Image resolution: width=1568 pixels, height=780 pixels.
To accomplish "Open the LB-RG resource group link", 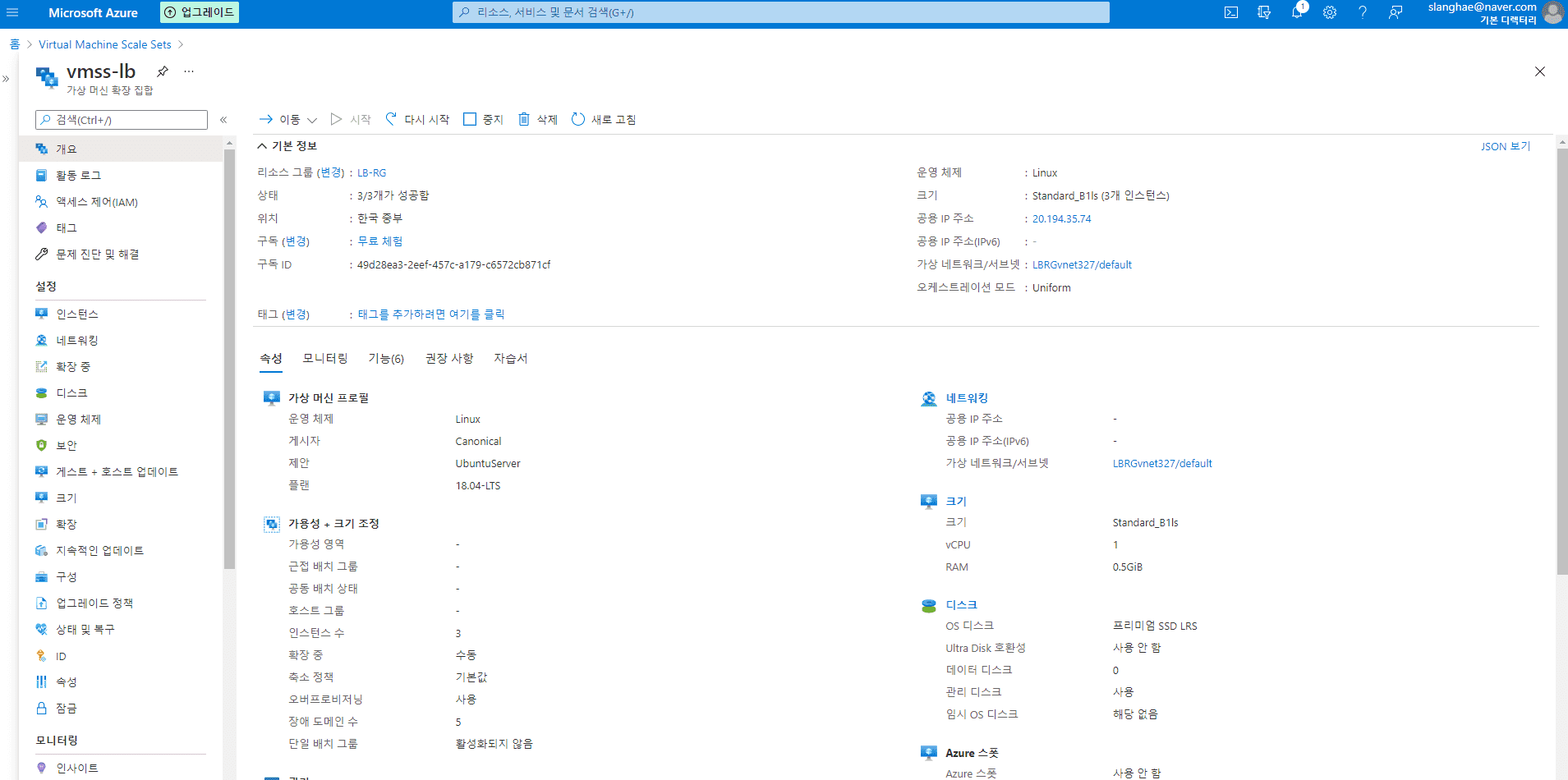I will click(371, 172).
